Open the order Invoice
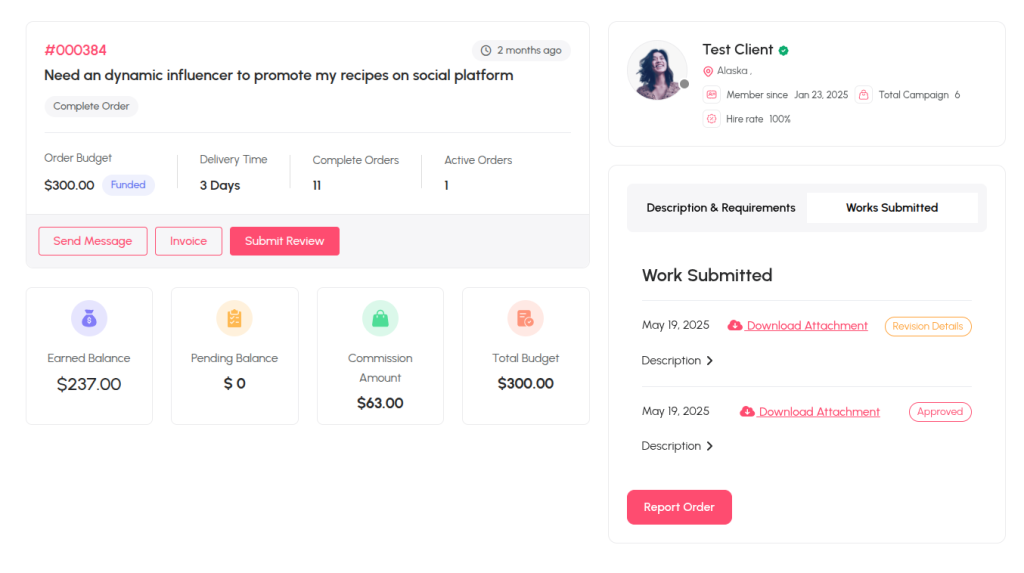Viewport: 1024px width, 573px height. (189, 241)
